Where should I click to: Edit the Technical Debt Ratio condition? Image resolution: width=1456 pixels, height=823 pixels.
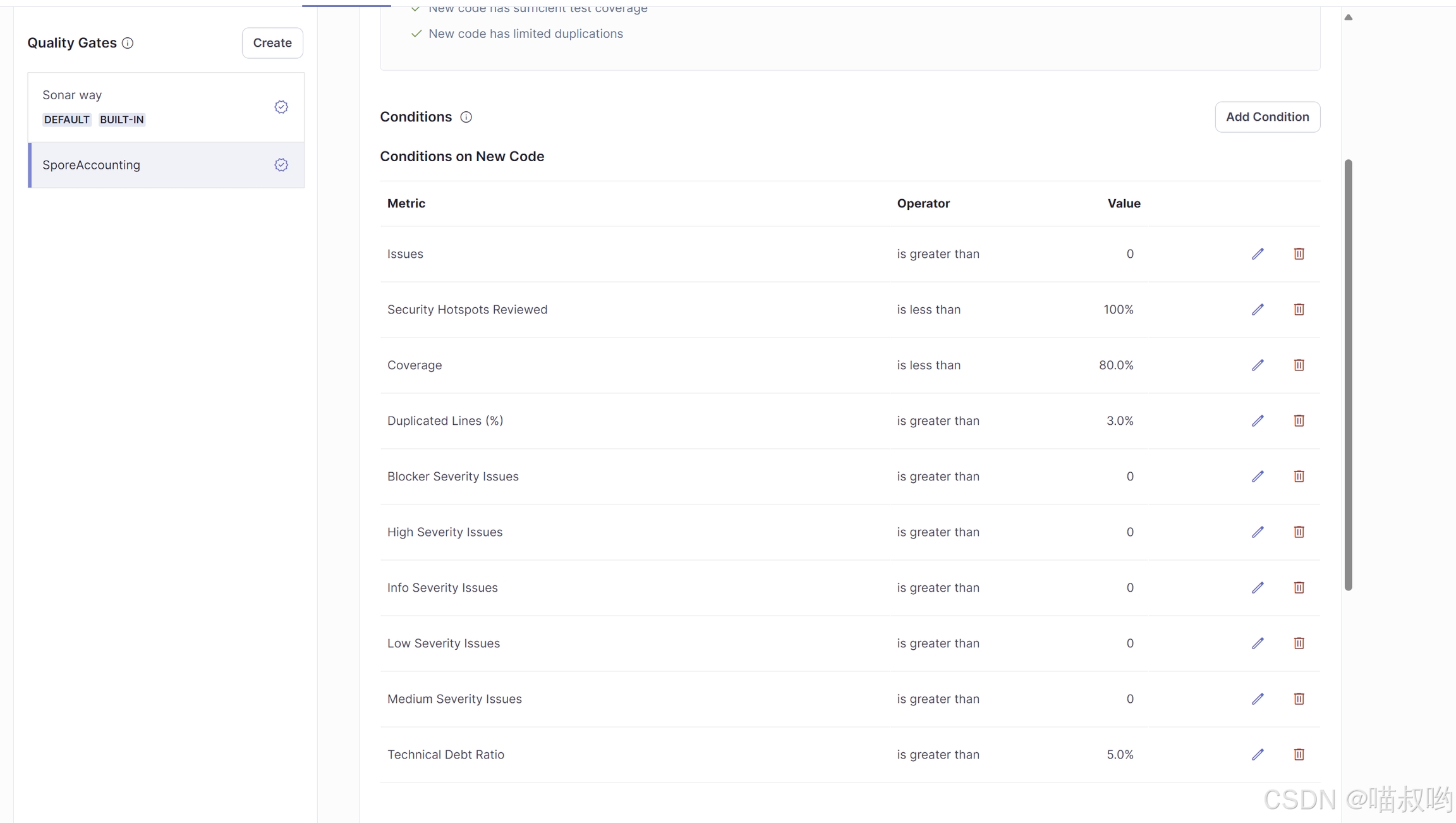click(1258, 754)
